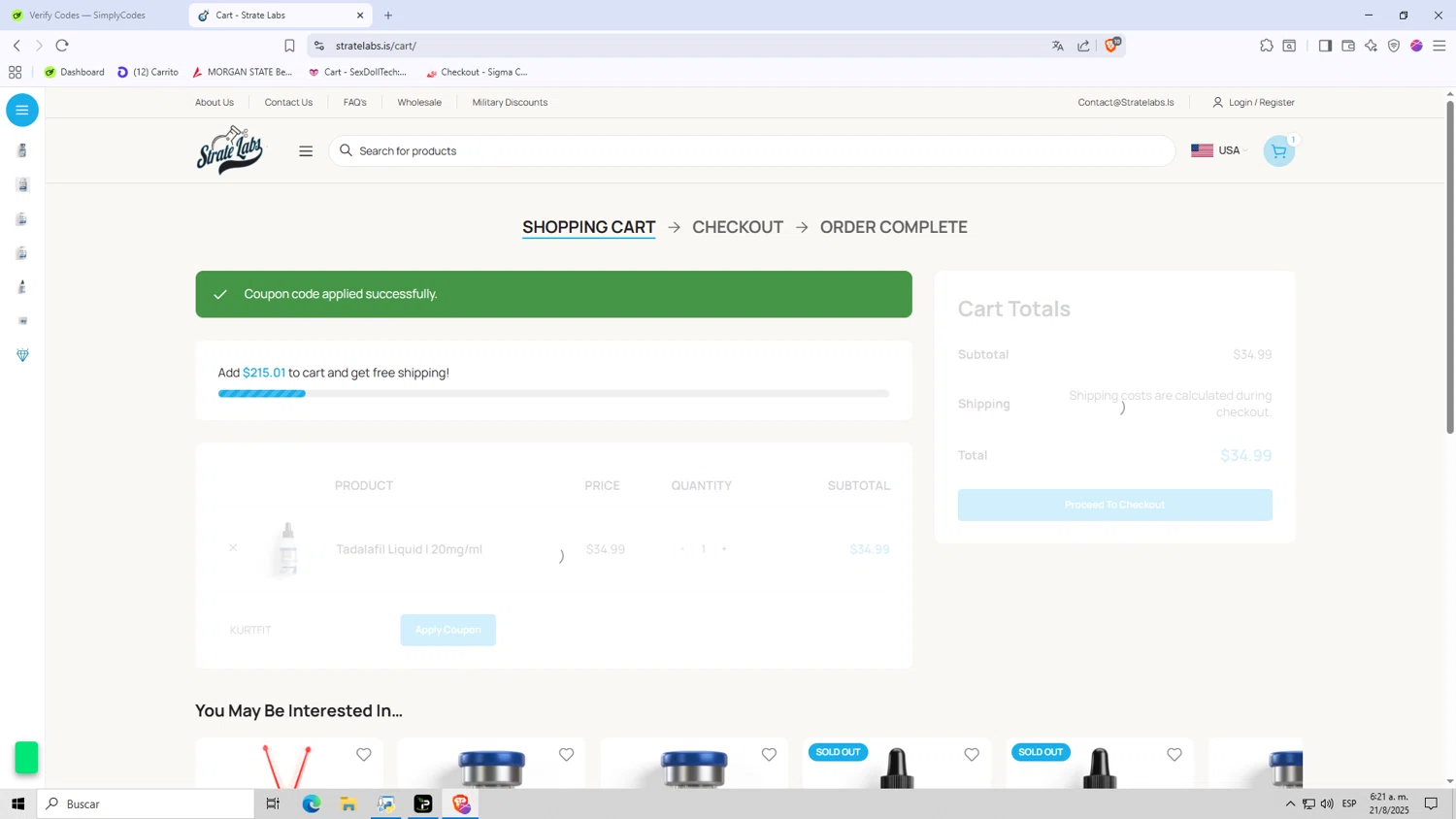Viewport: 1456px width, 819px height.
Task: Add first recommended product to wishlist
Action: tap(364, 754)
